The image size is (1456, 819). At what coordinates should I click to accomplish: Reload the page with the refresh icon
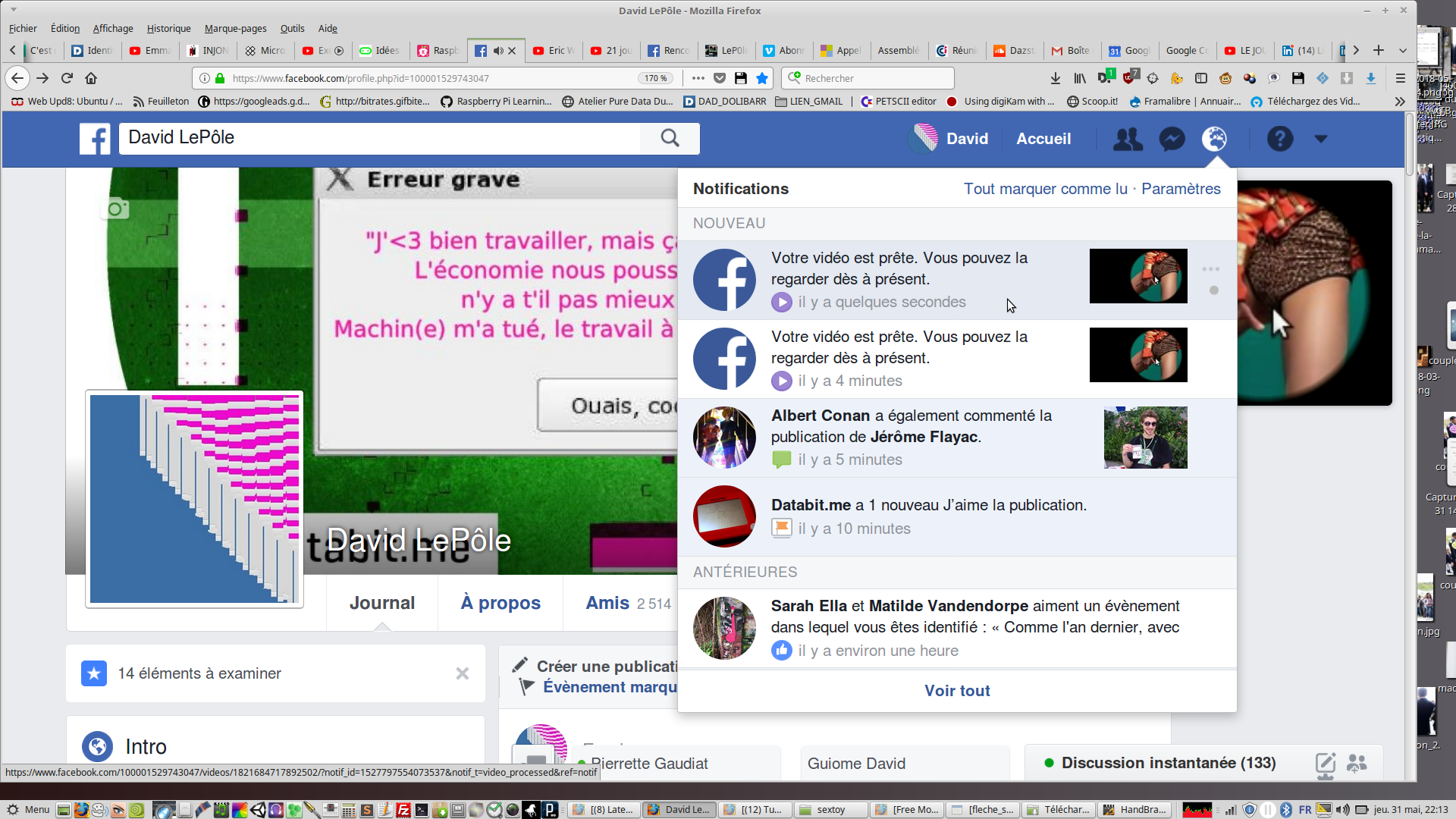click(67, 78)
